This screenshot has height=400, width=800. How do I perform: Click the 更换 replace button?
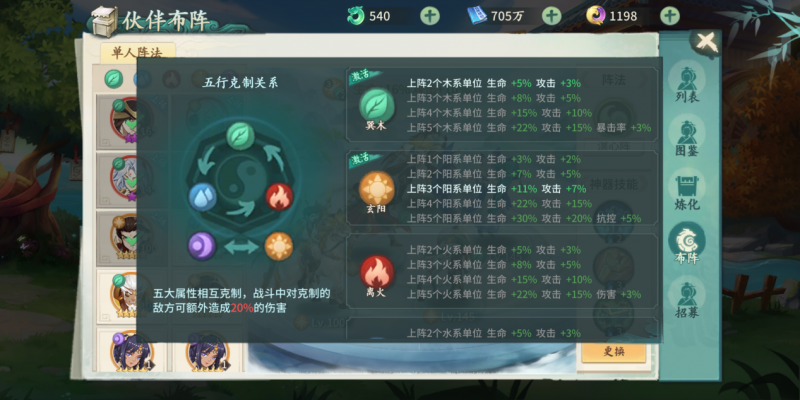coord(613,352)
